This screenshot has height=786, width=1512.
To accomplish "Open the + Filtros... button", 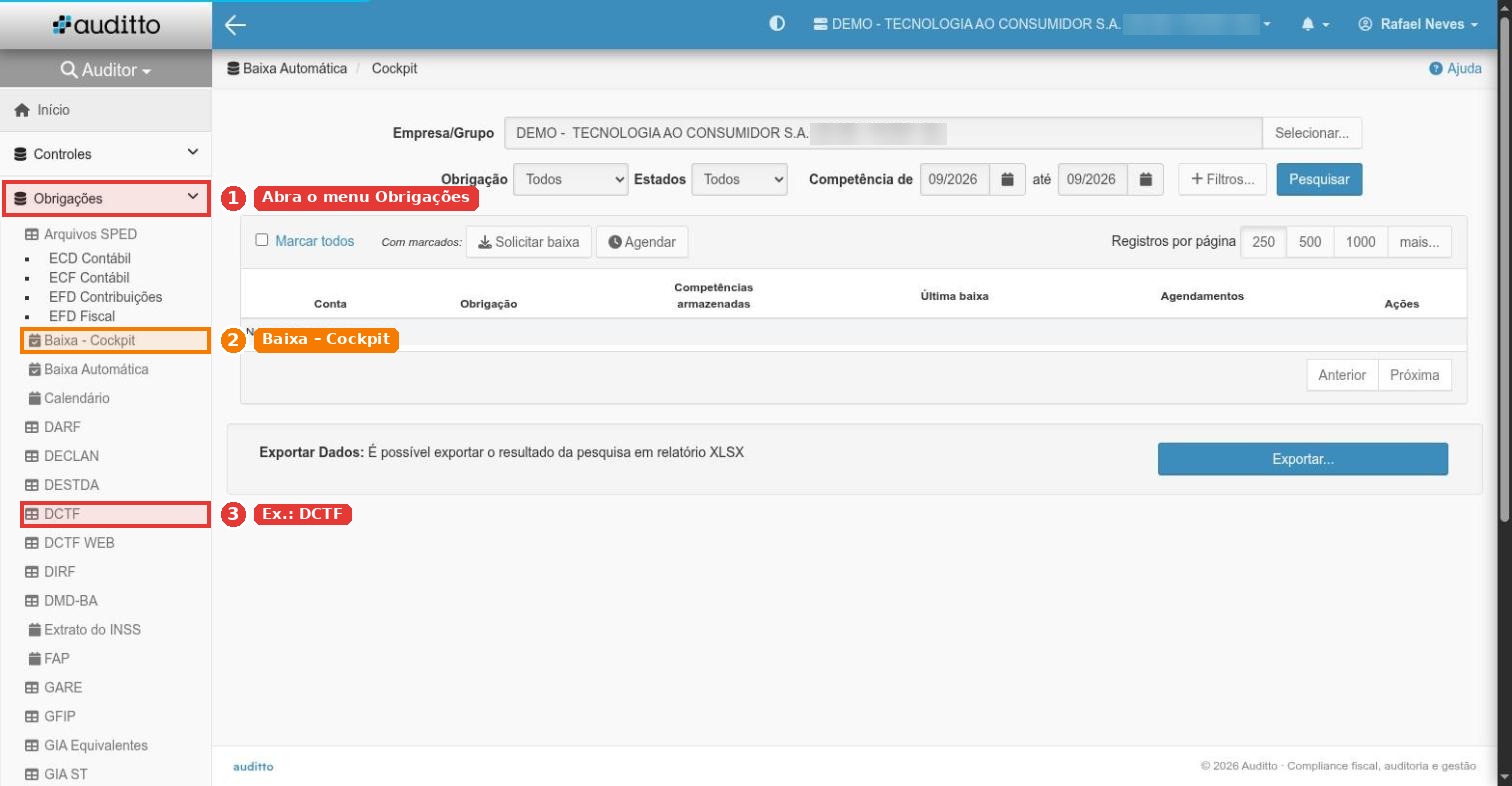I will point(1223,180).
